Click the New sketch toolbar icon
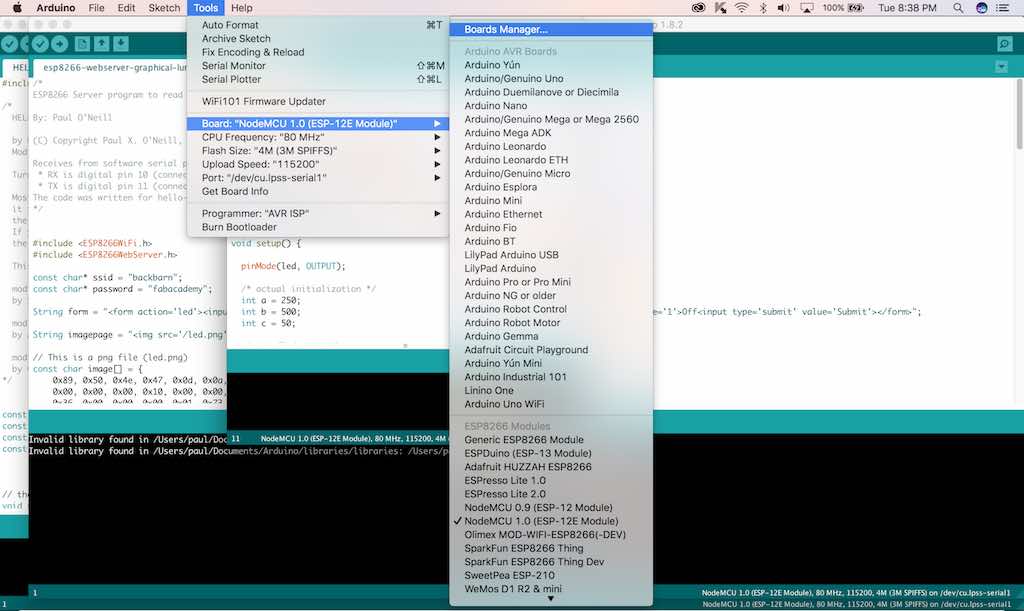This screenshot has height=611, width=1024. click(82, 44)
